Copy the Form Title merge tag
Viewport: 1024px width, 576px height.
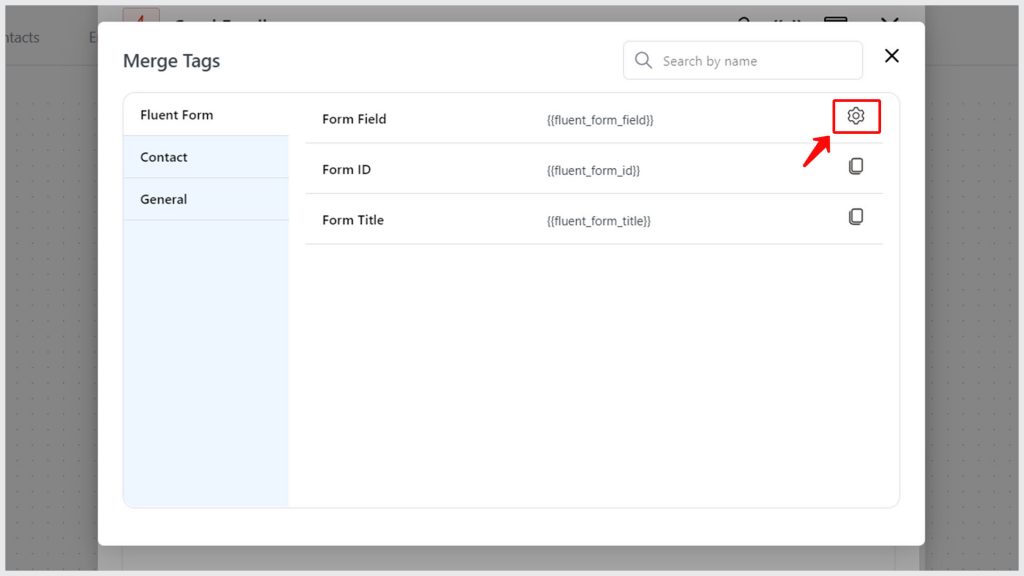[856, 217]
